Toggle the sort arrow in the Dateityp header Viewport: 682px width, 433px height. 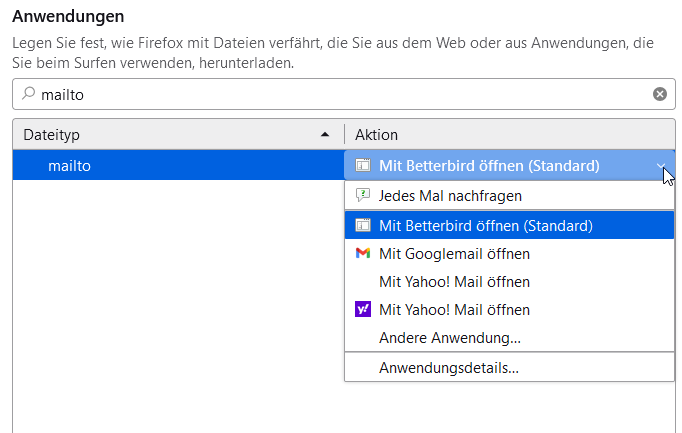(324, 134)
